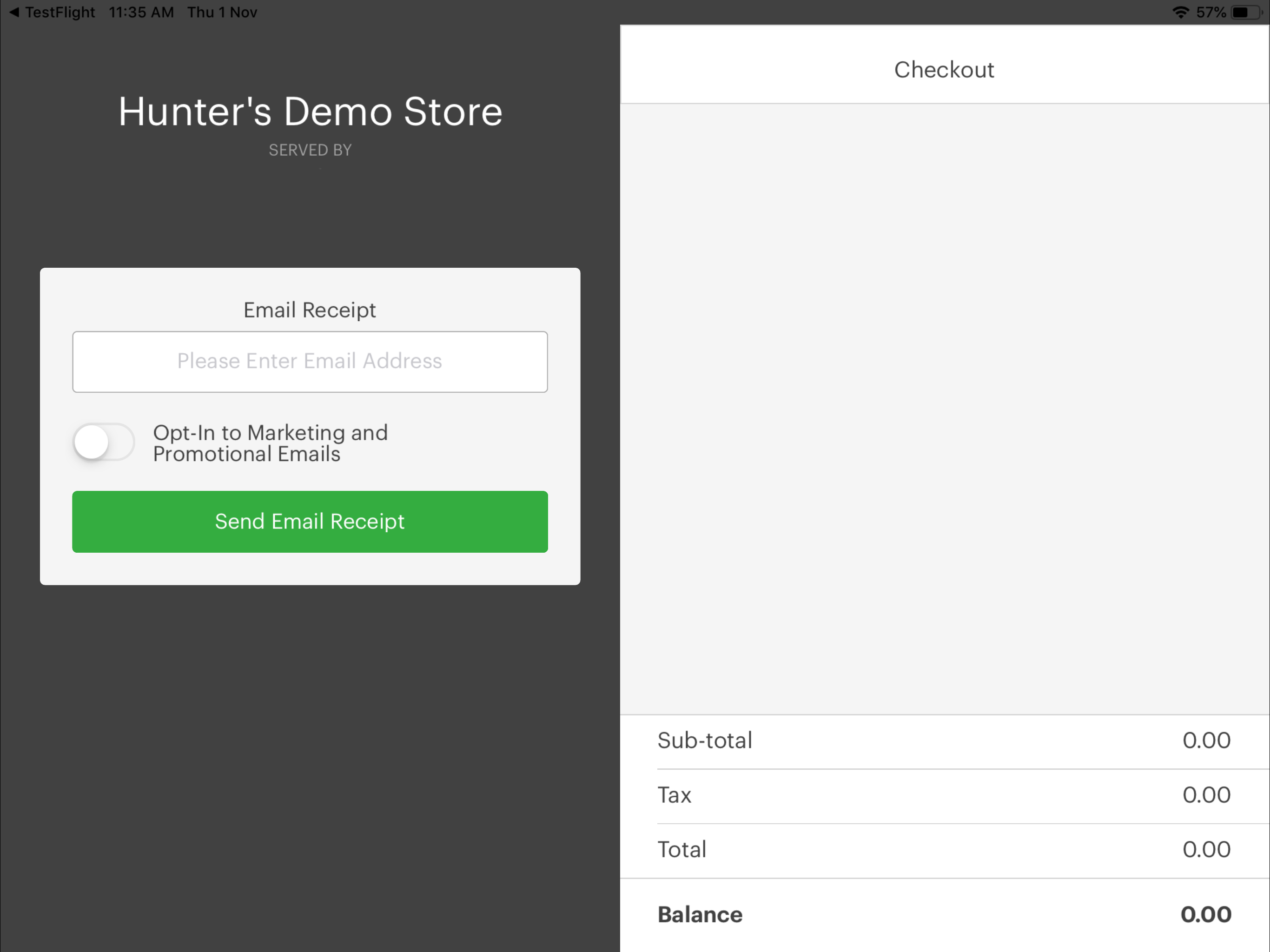Click the Email Receipt heading
The image size is (1270, 952).
310,310
